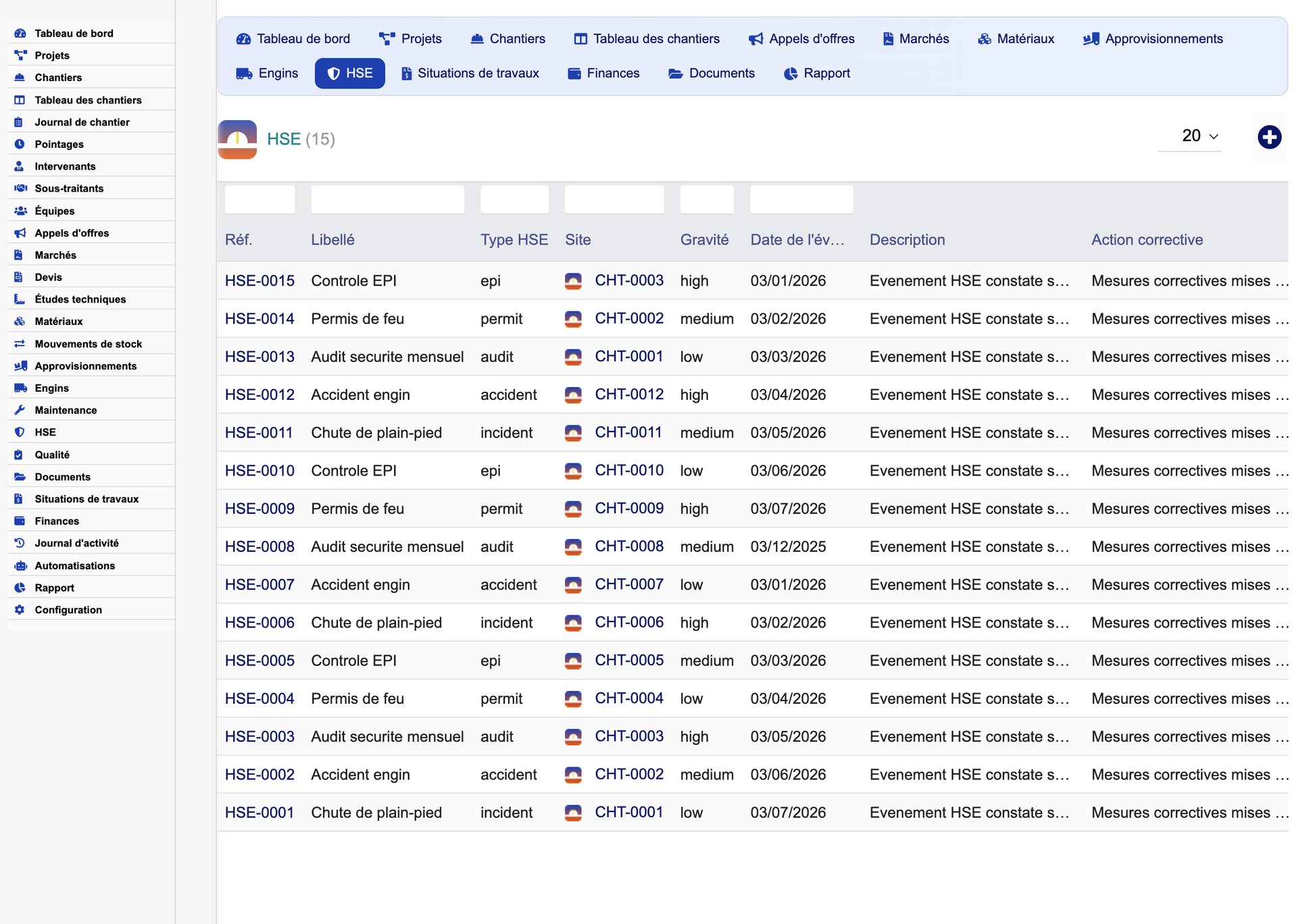The width and height of the screenshot is (1315, 924).
Task: Click the Équipes group icon
Action: (20, 211)
